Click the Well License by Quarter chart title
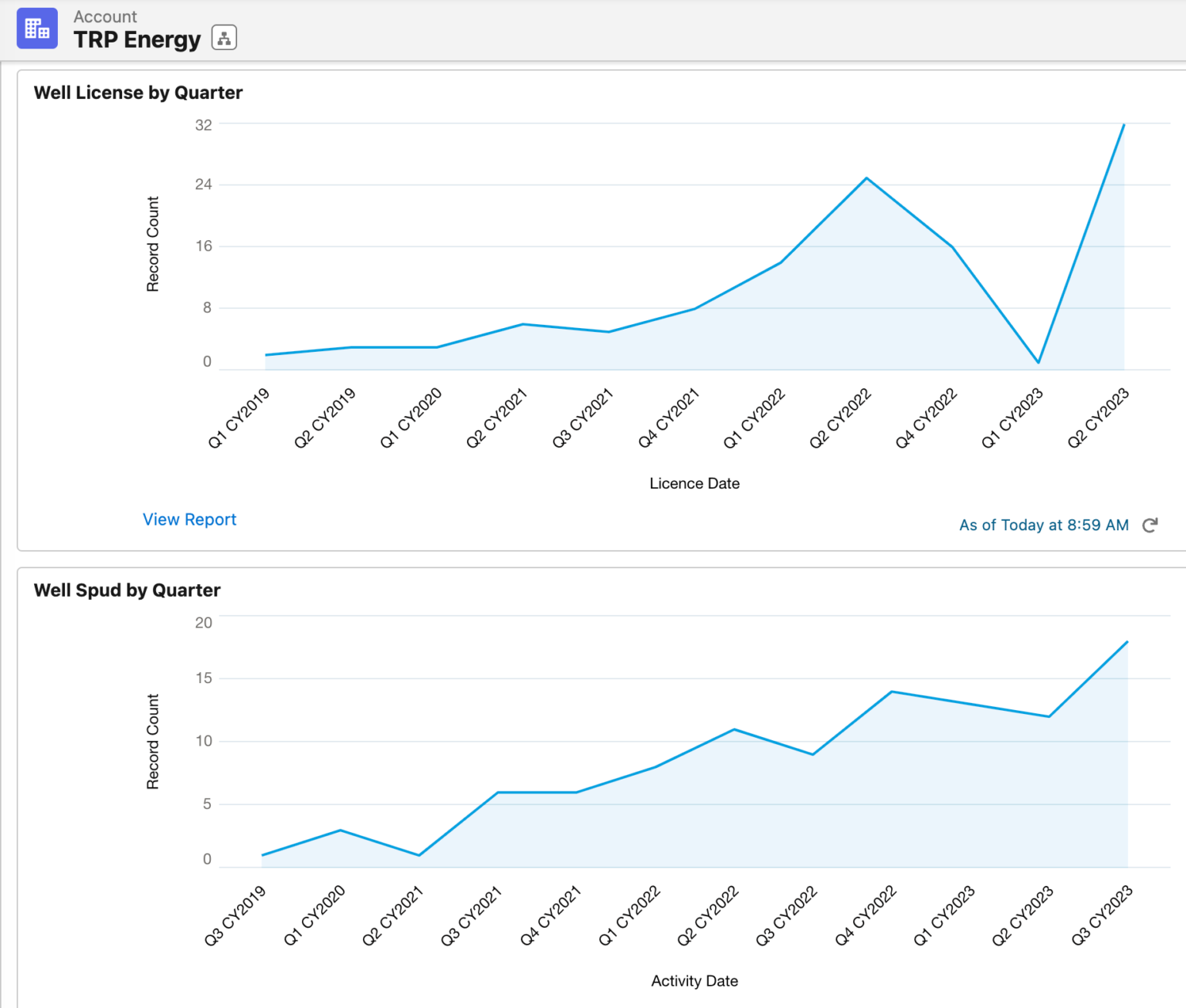 (137, 92)
